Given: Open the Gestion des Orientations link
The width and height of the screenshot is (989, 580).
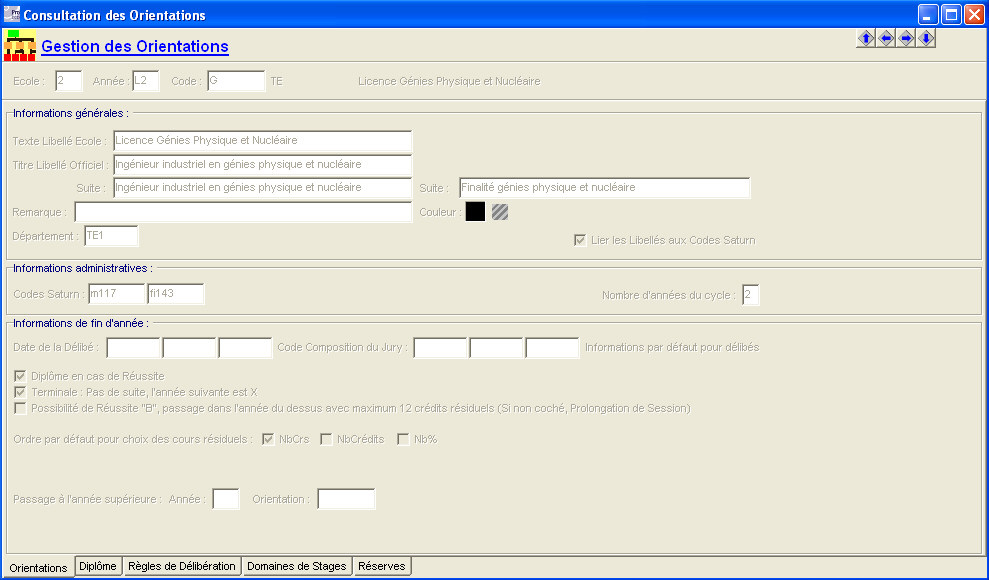Looking at the screenshot, I should coord(135,46).
